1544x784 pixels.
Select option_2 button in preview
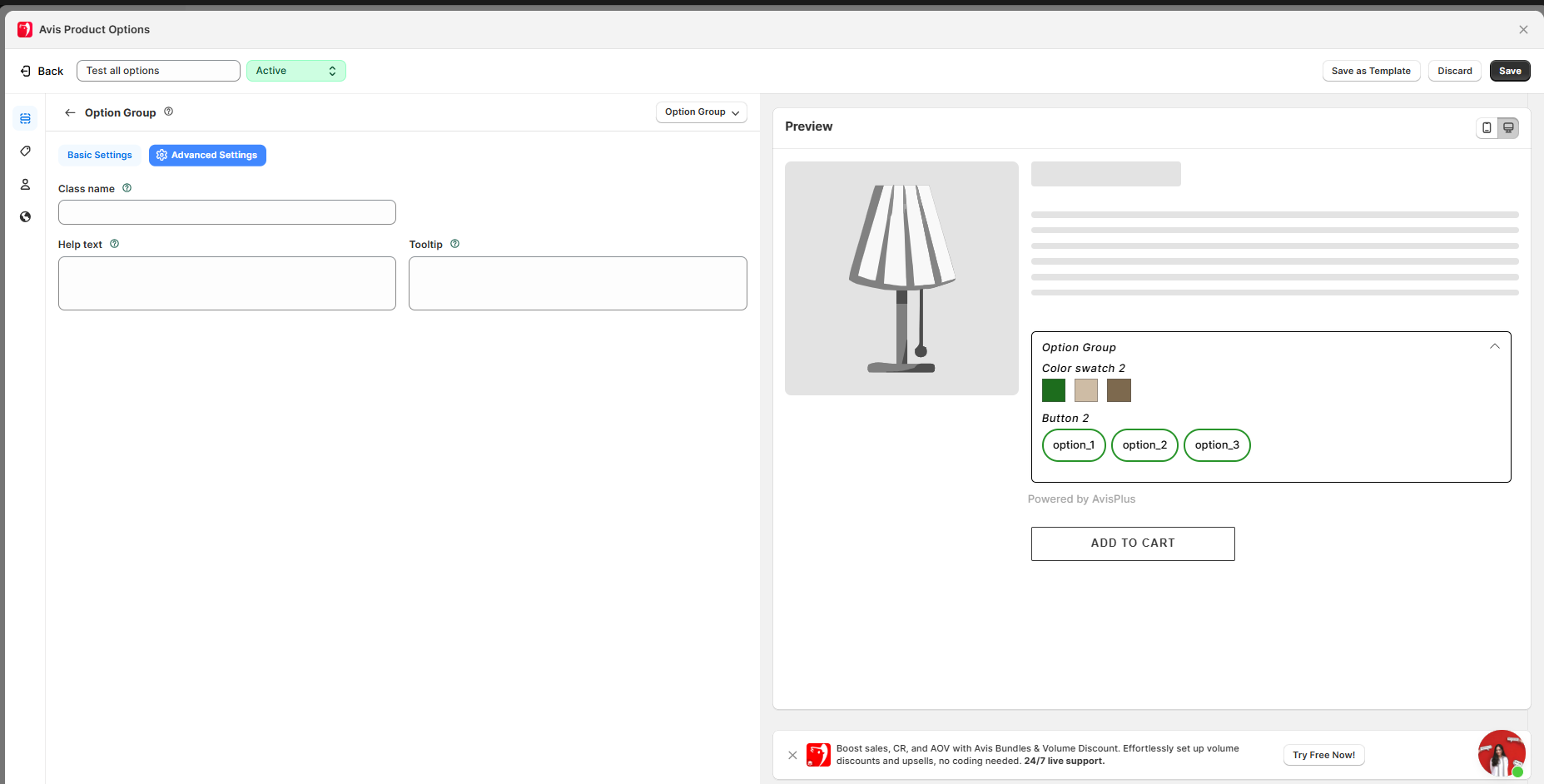pyautogui.click(x=1144, y=445)
